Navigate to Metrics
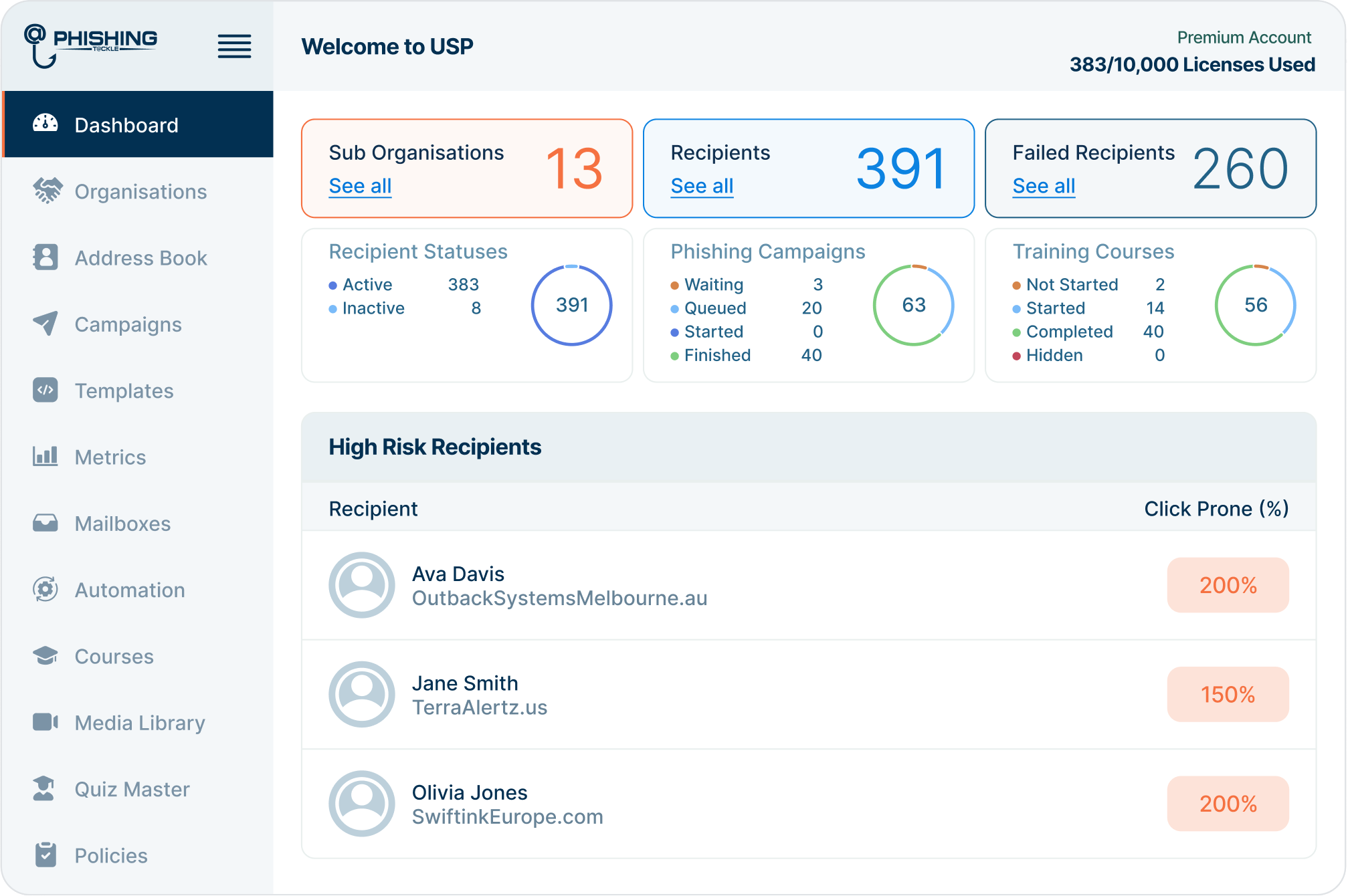Image resolution: width=1348 pixels, height=896 pixels. click(x=138, y=457)
